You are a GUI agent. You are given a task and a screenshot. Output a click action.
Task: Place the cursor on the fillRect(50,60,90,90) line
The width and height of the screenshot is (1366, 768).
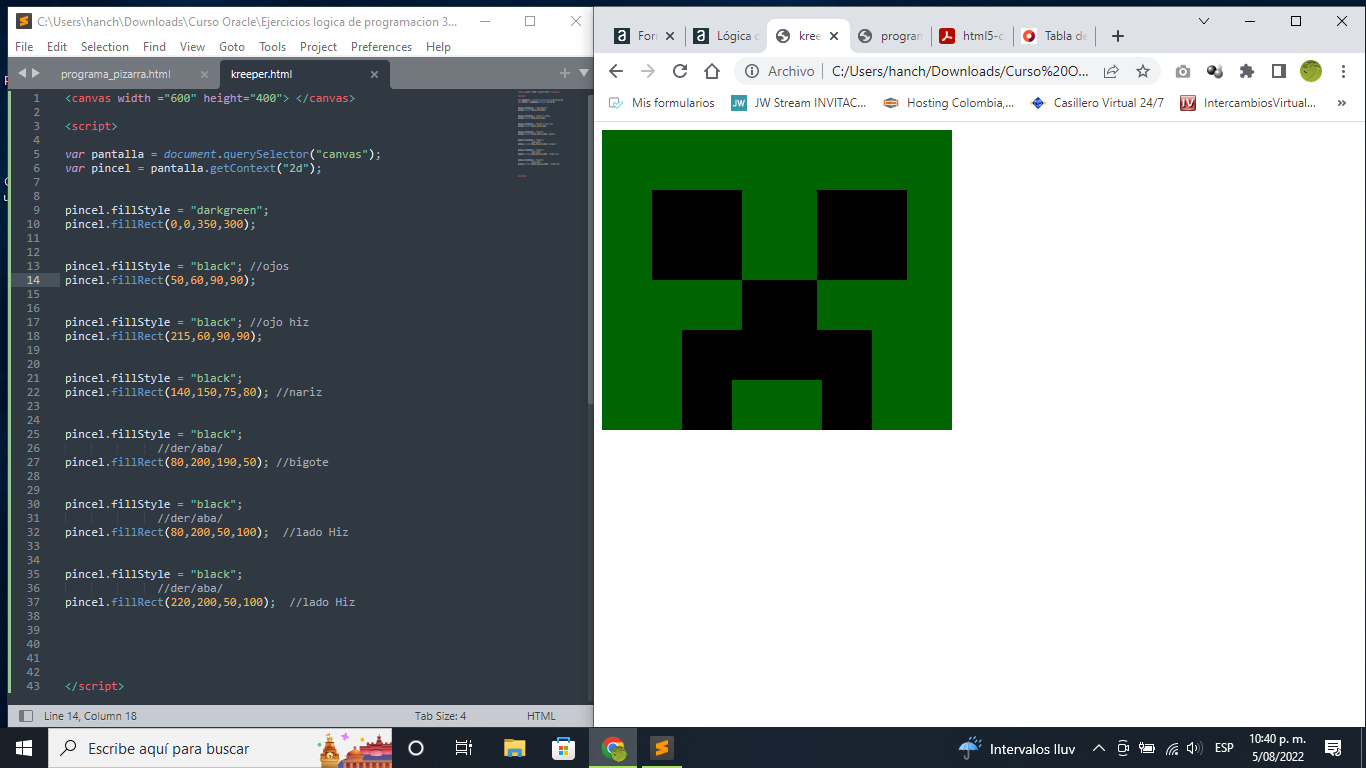coord(160,280)
